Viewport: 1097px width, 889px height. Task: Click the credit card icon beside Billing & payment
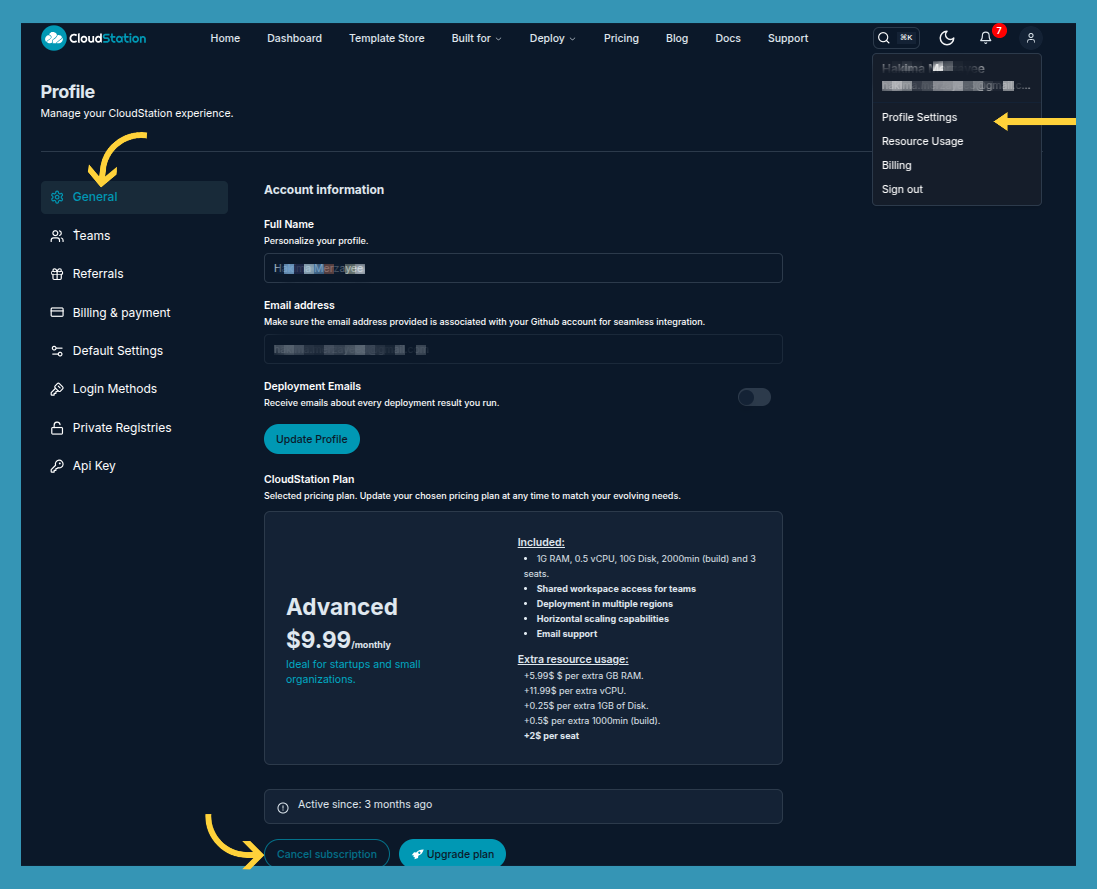[57, 312]
